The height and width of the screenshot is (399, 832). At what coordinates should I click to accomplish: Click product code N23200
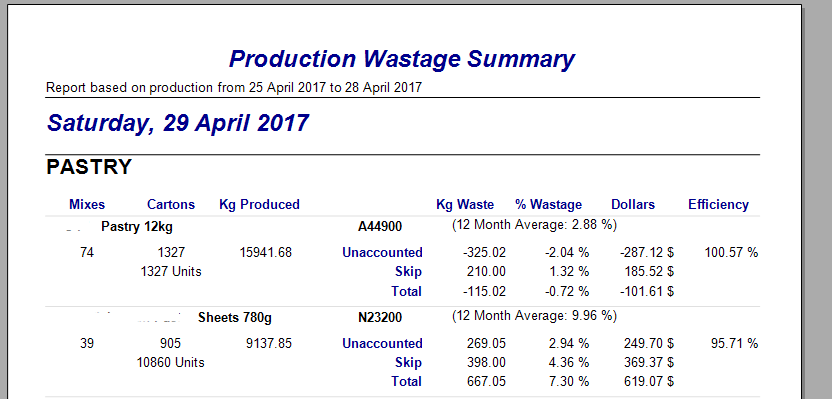point(380,318)
